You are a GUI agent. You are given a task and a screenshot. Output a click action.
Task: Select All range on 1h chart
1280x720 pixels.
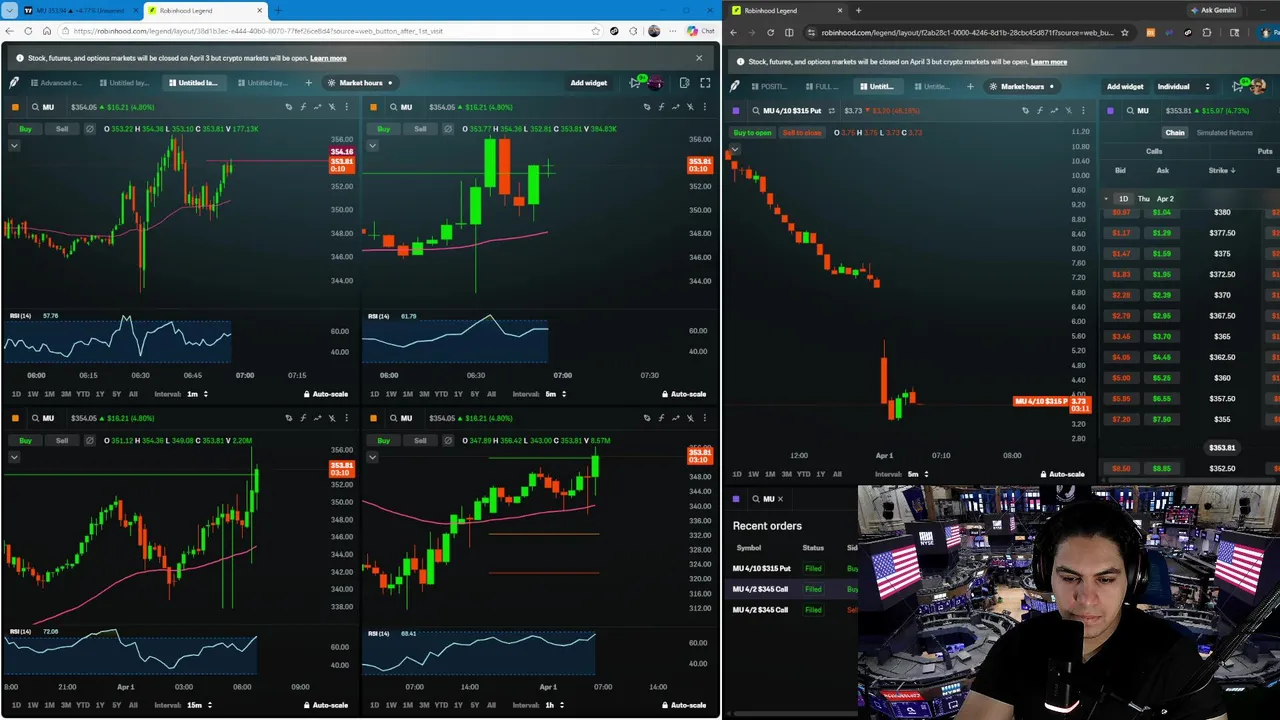point(491,705)
